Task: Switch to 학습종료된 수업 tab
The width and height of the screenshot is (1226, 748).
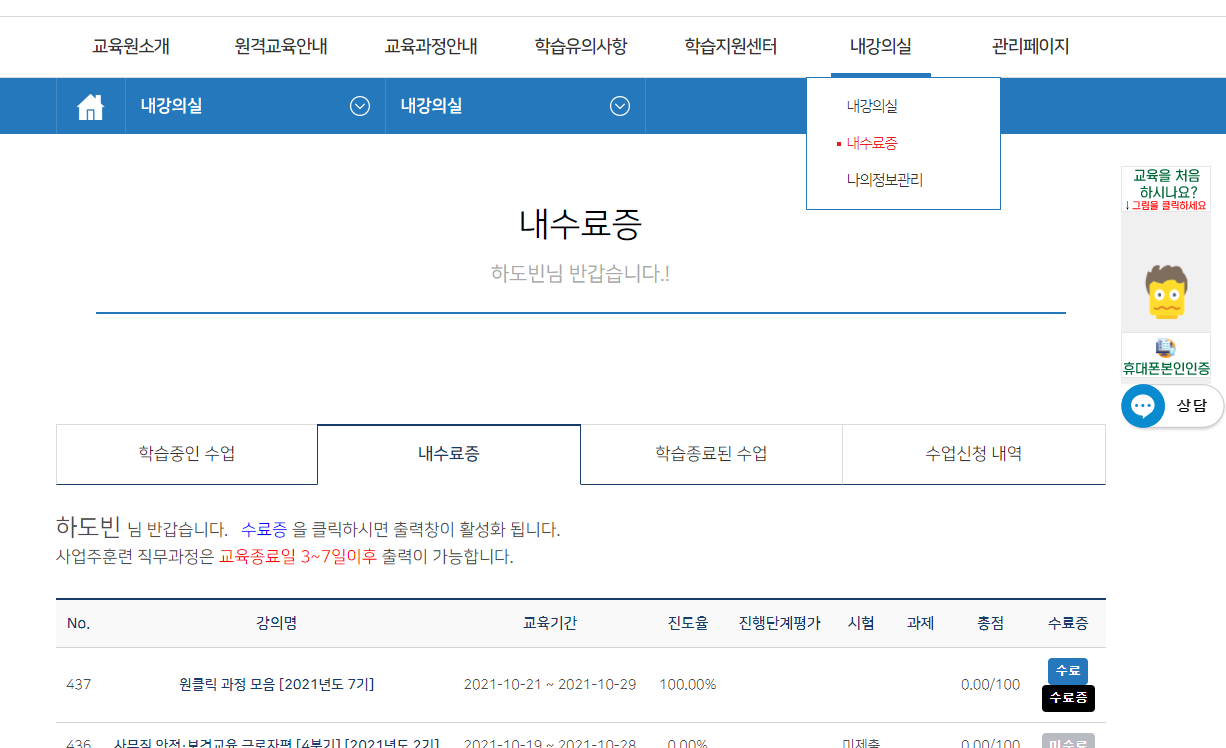Action: click(711, 454)
